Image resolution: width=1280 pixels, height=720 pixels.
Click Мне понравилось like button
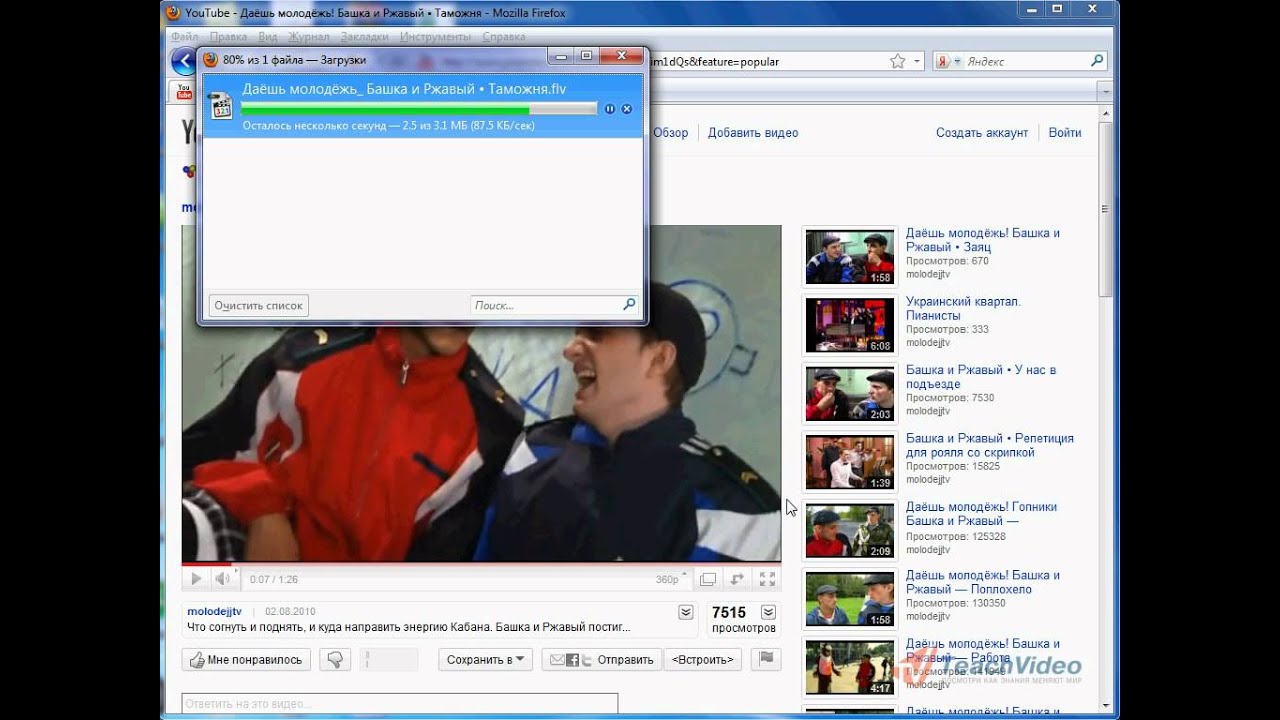point(246,659)
